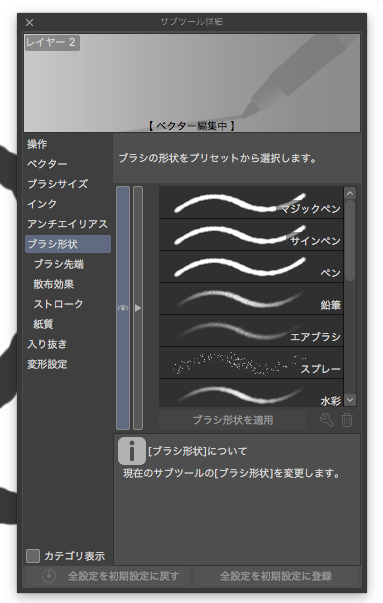The width and height of the screenshot is (383, 603).
Task: Open the アンチエイリアス category
Action: [x=68, y=224]
